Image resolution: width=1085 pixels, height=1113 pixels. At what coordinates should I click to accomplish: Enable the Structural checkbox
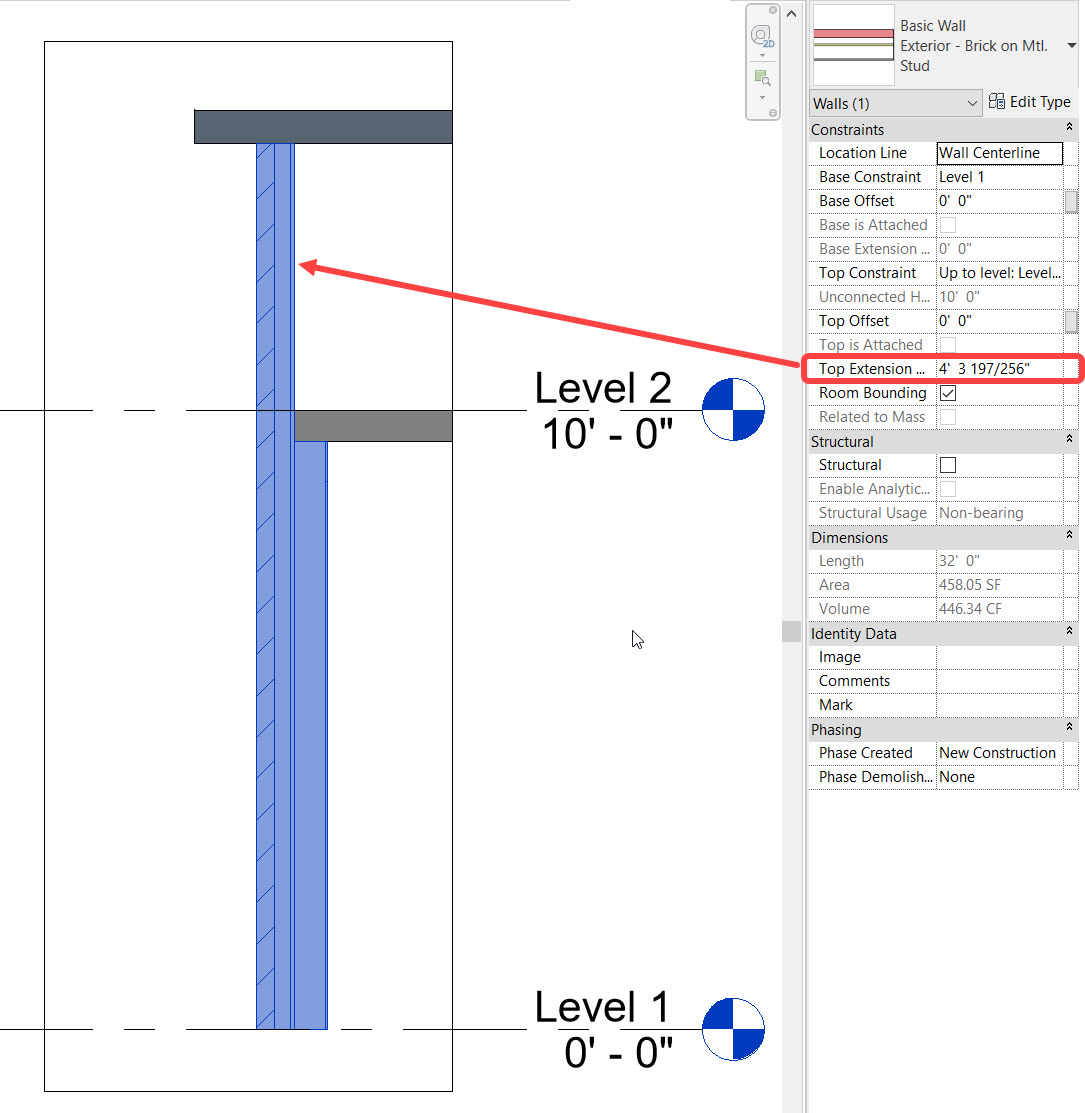tap(947, 464)
